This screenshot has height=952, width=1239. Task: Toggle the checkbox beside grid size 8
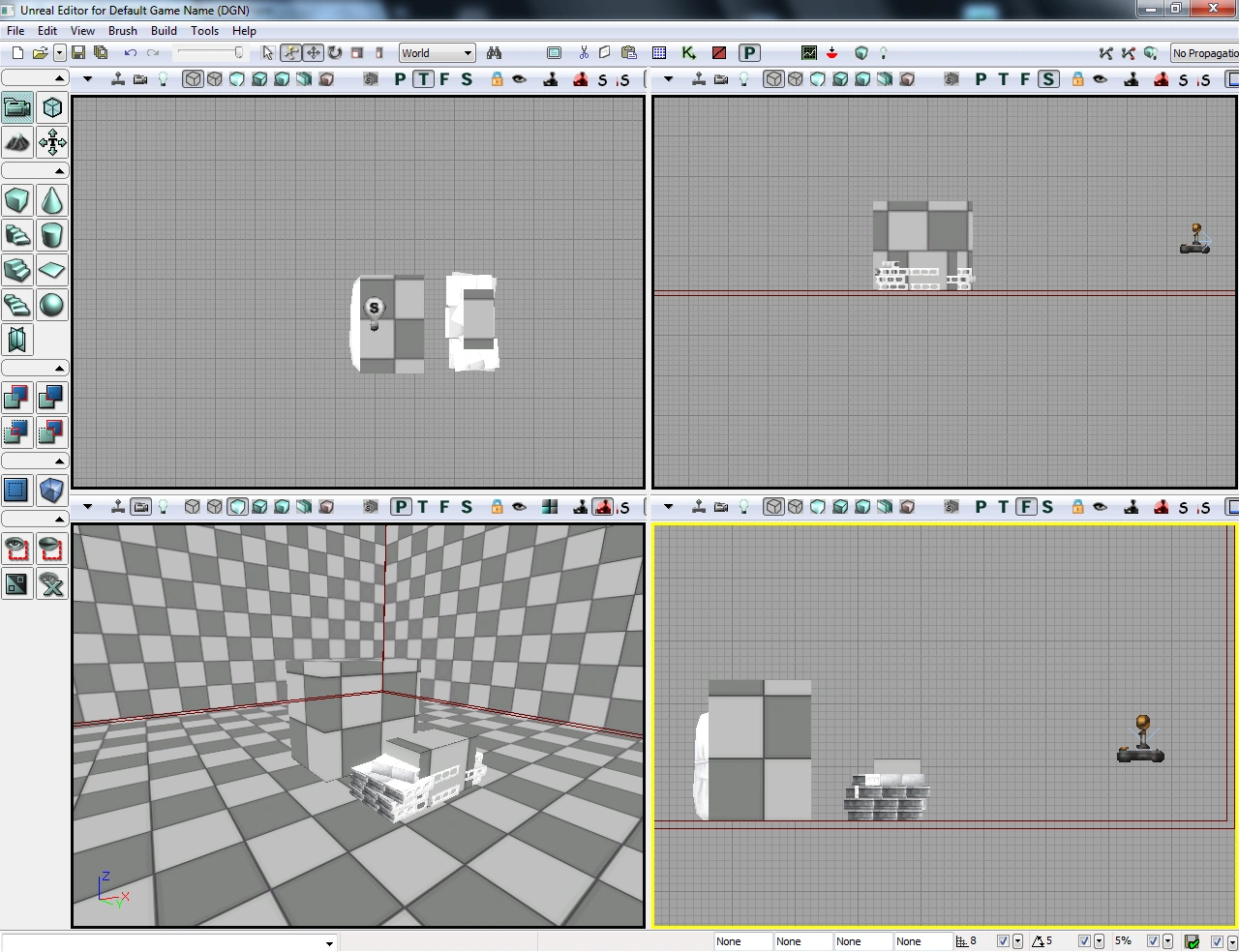(1003, 941)
